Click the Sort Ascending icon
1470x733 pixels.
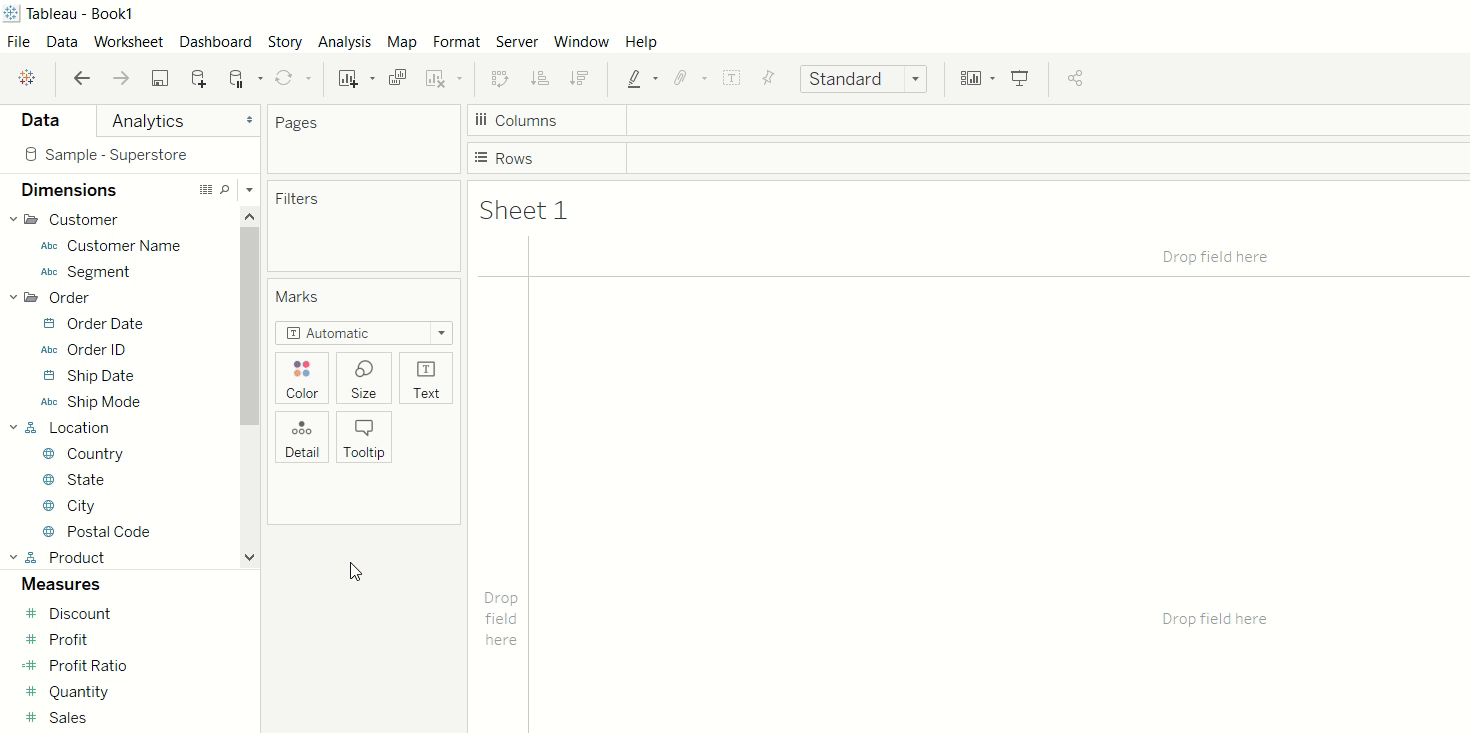click(x=539, y=78)
